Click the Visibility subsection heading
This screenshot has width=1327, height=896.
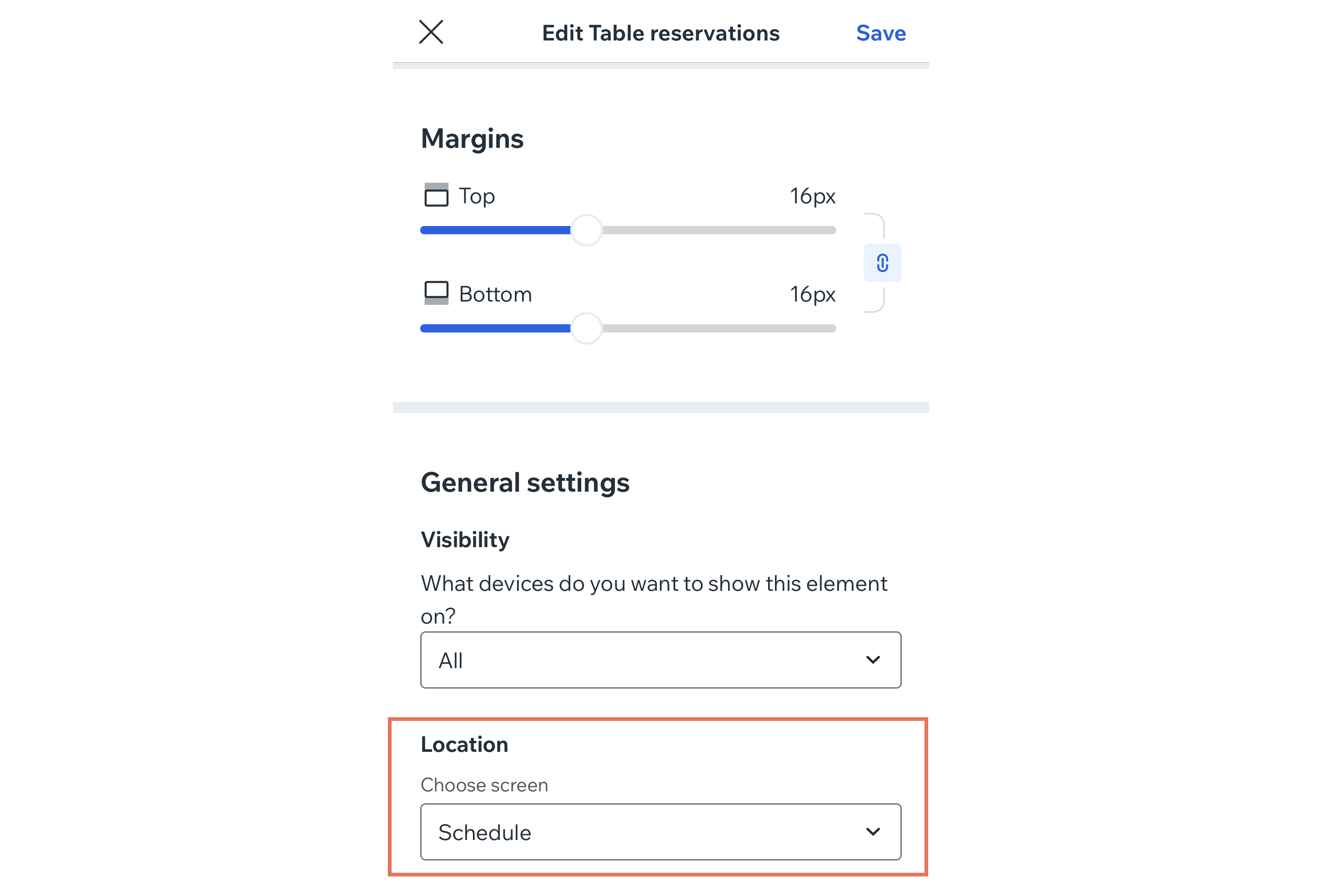465,540
